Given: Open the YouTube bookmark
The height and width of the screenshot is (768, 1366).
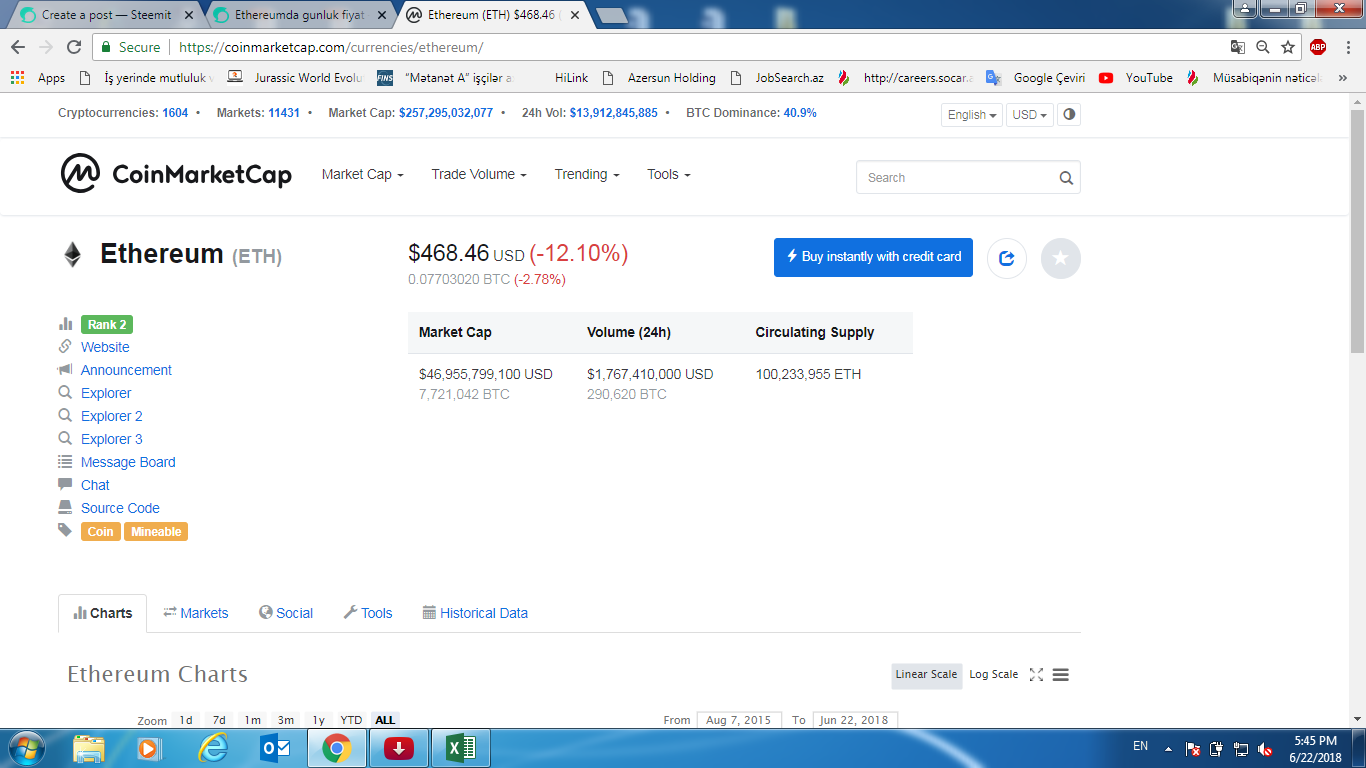Looking at the screenshot, I should 1136,78.
